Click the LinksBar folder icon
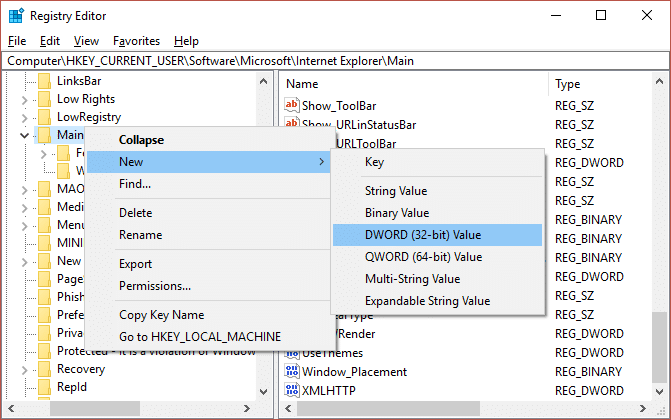Viewport: 671px width, 420px height. (x=45, y=81)
